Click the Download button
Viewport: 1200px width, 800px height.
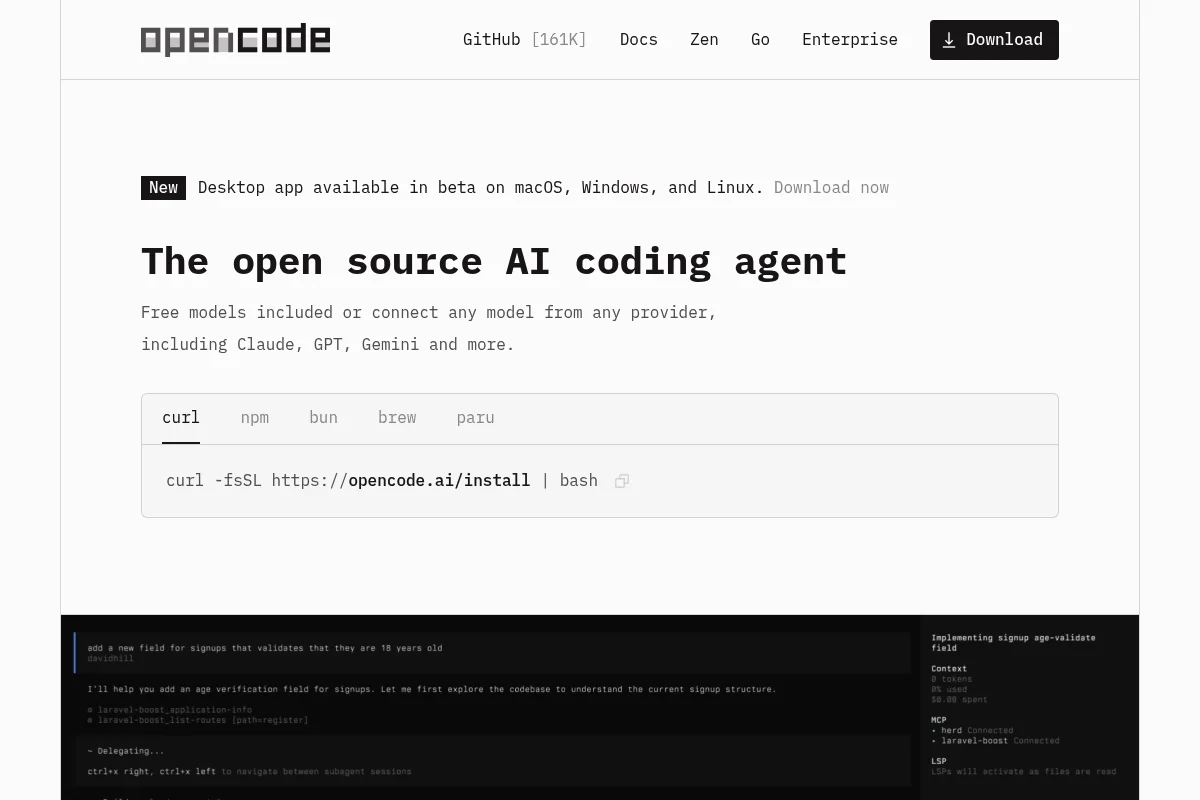click(994, 40)
